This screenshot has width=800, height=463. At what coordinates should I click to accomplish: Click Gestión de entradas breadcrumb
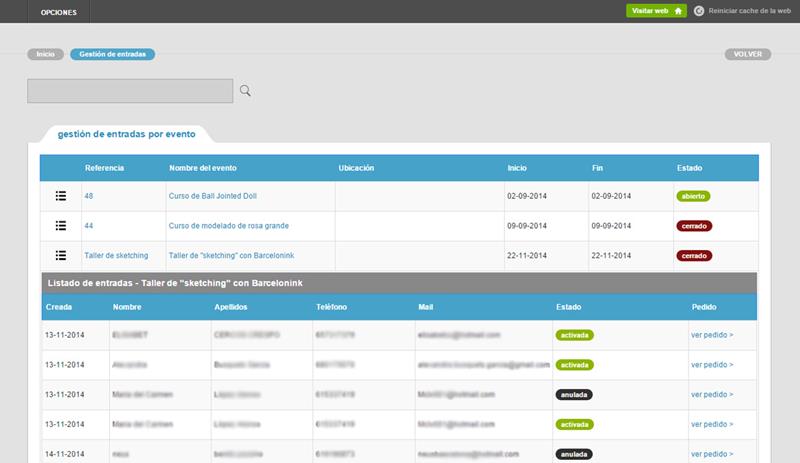point(112,54)
